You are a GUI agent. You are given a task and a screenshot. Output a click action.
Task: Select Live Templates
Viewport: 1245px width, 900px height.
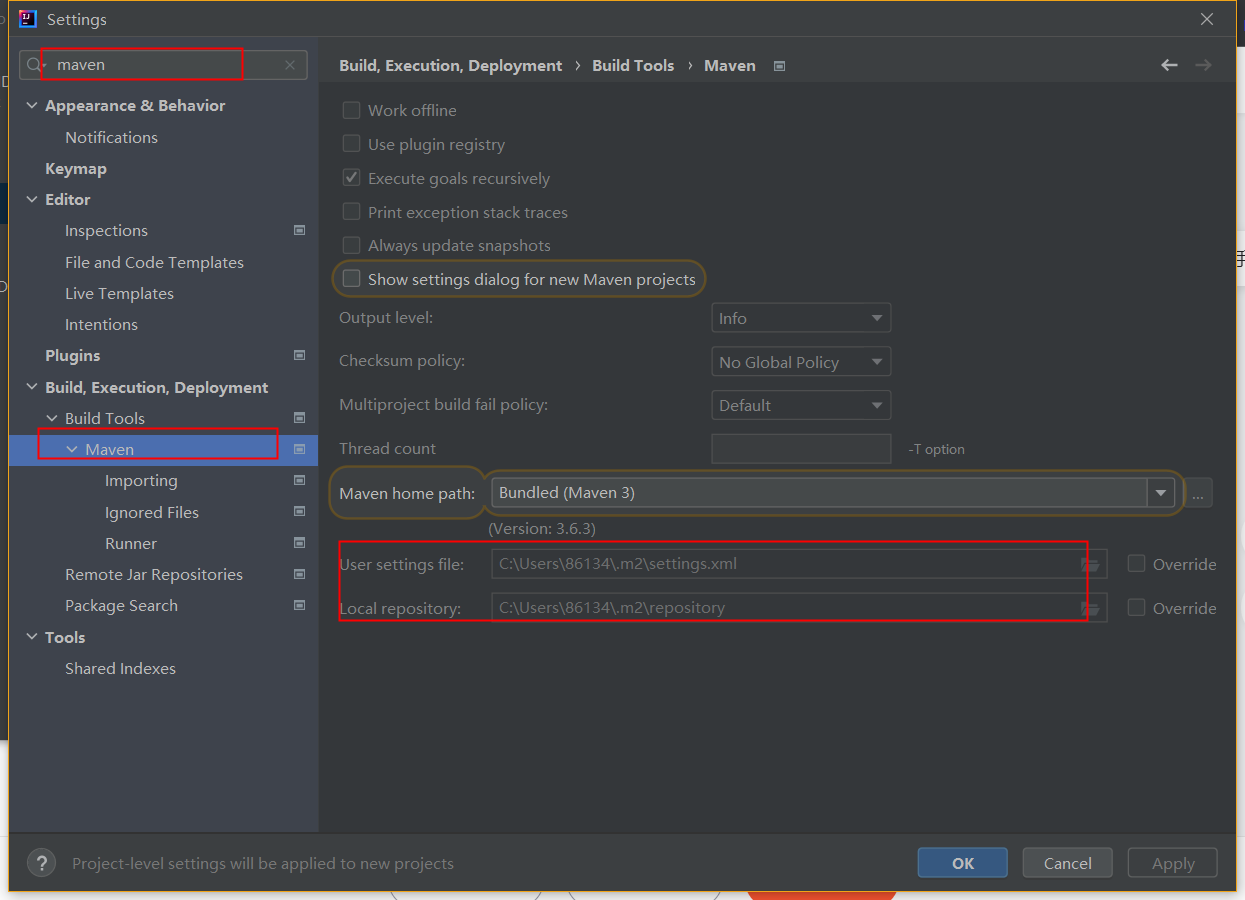coord(119,293)
